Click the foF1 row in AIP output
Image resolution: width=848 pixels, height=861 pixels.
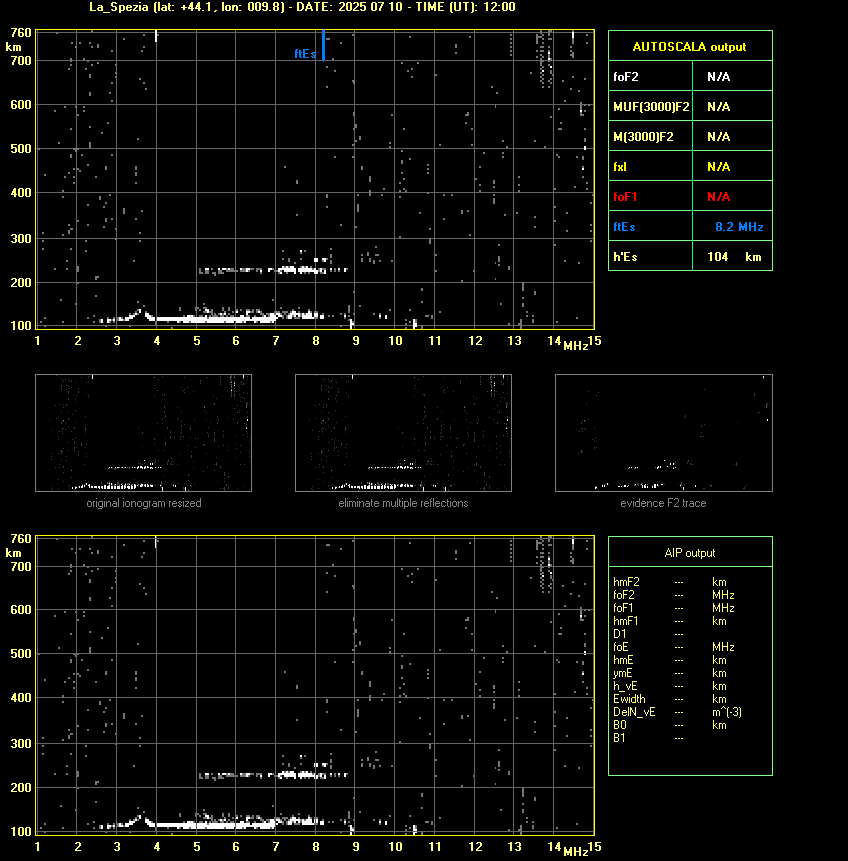pyautogui.click(x=674, y=608)
